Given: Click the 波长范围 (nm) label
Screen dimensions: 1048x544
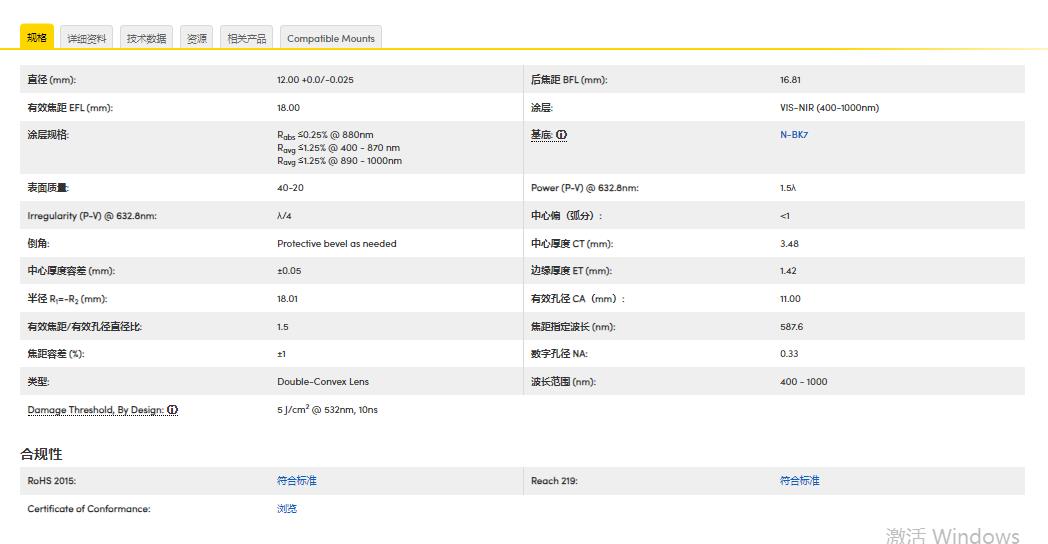Looking at the screenshot, I should click(x=563, y=382).
